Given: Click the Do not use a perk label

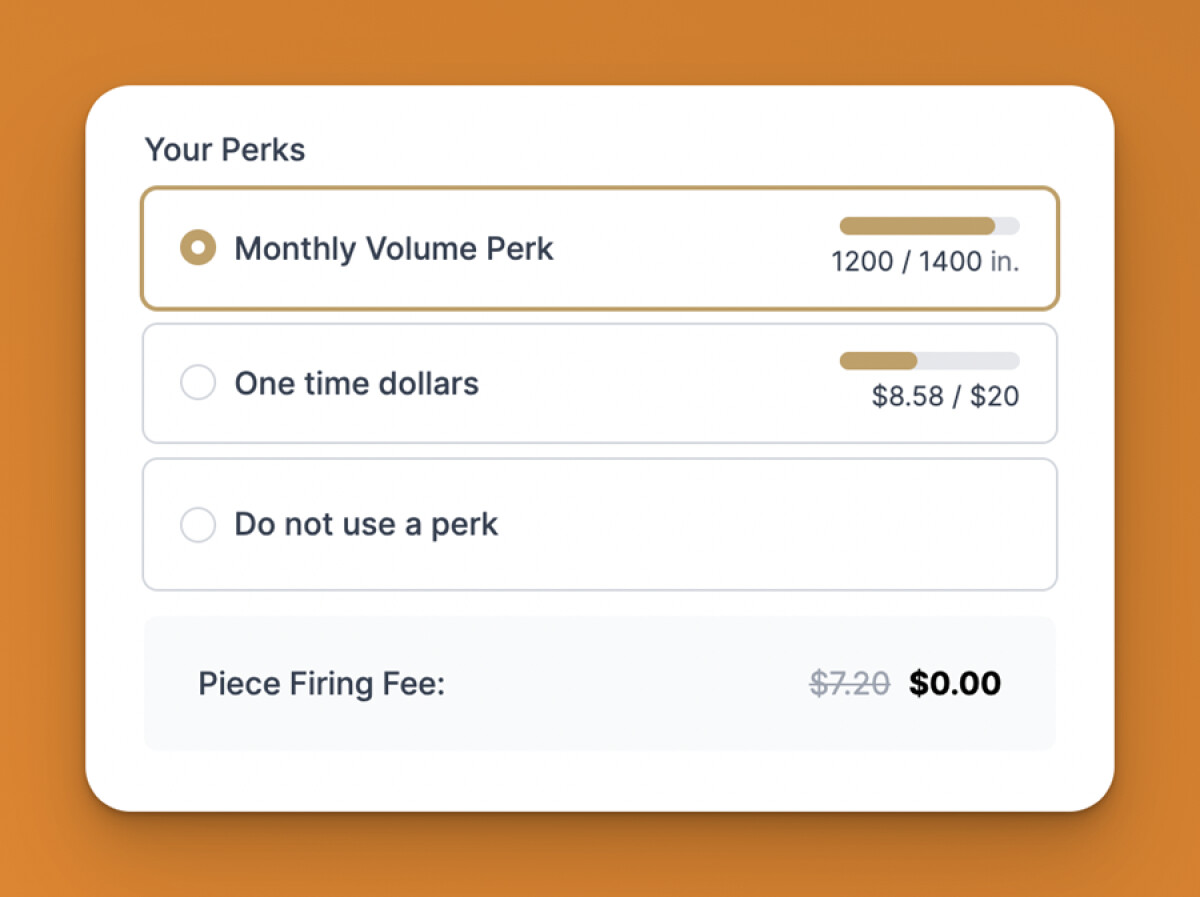Looking at the screenshot, I should [366, 524].
